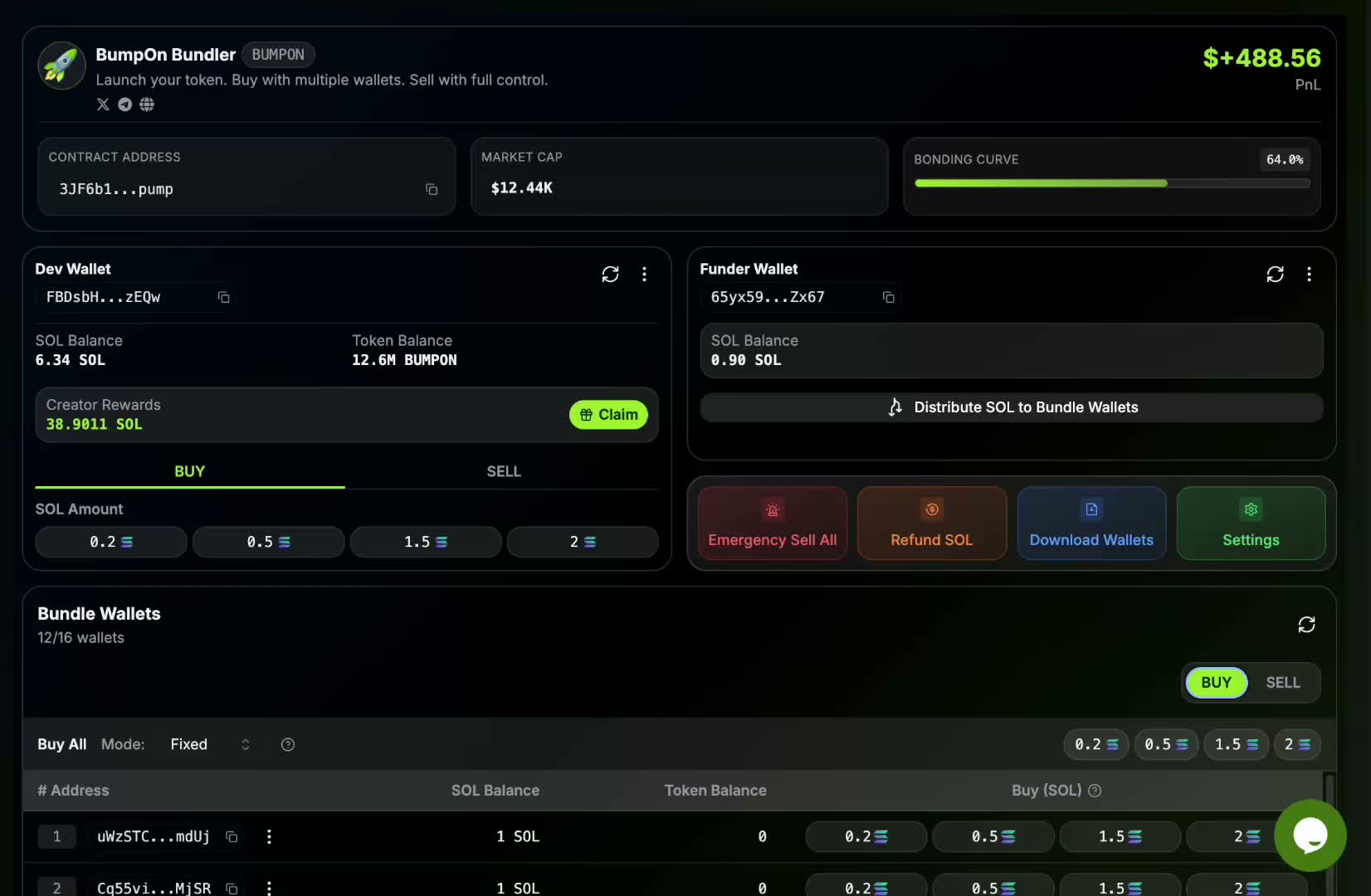Open the chat support bubble

pyautogui.click(x=1311, y=835)
